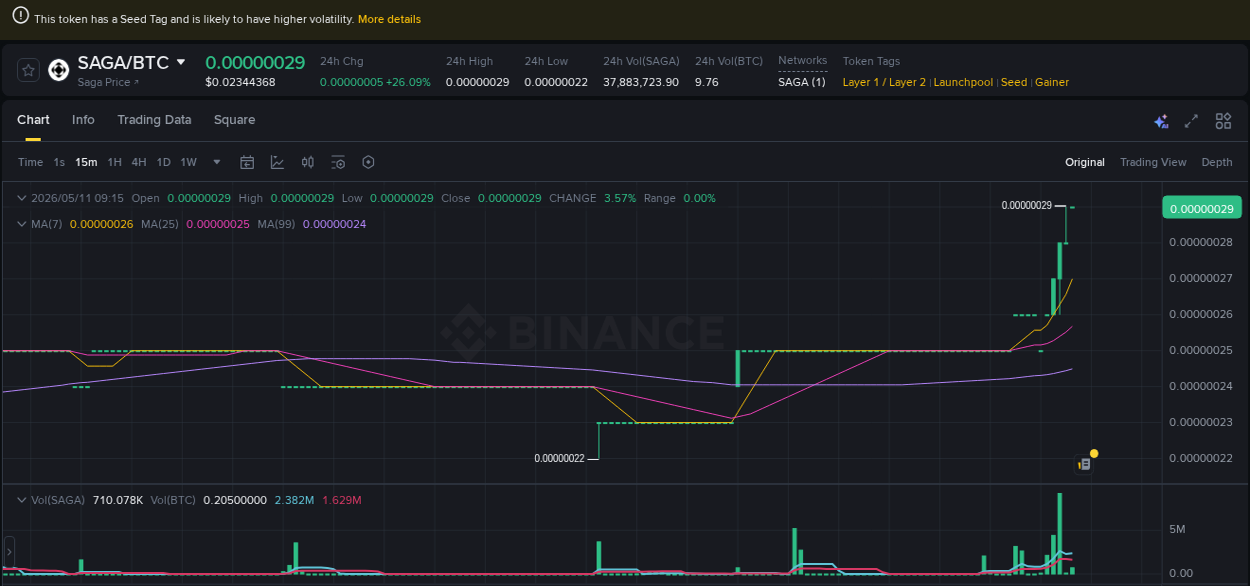Click the CHANGE 3.57% readout
The image size is (1250, 586).
[592, 198]
